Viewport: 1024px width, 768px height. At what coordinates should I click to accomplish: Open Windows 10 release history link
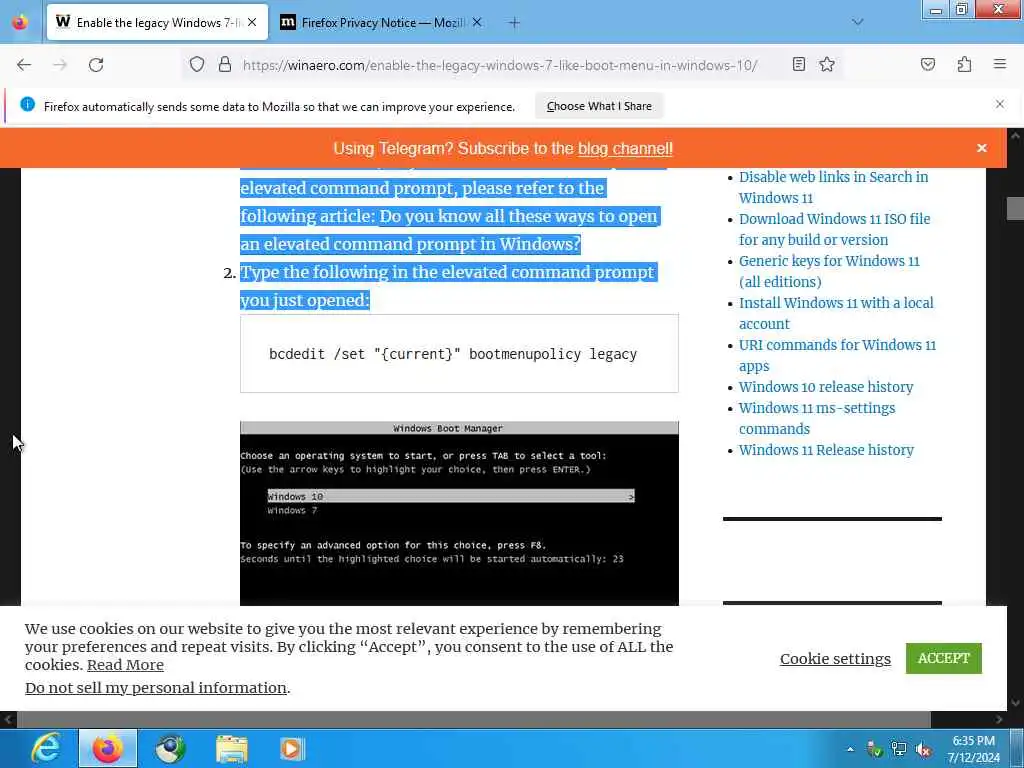[826, 387]
